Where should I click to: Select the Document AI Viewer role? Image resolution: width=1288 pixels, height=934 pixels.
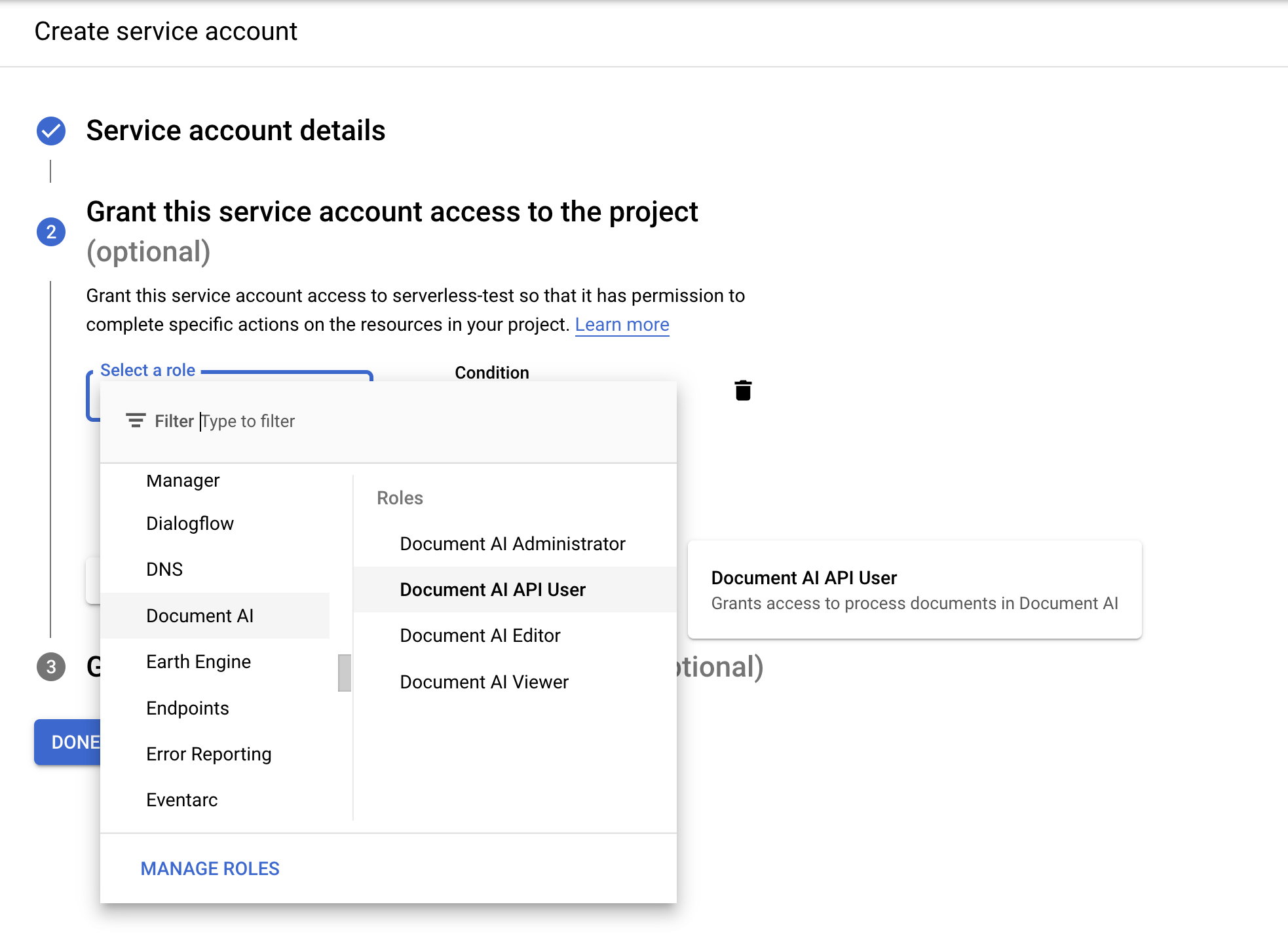tap(484, 681)
